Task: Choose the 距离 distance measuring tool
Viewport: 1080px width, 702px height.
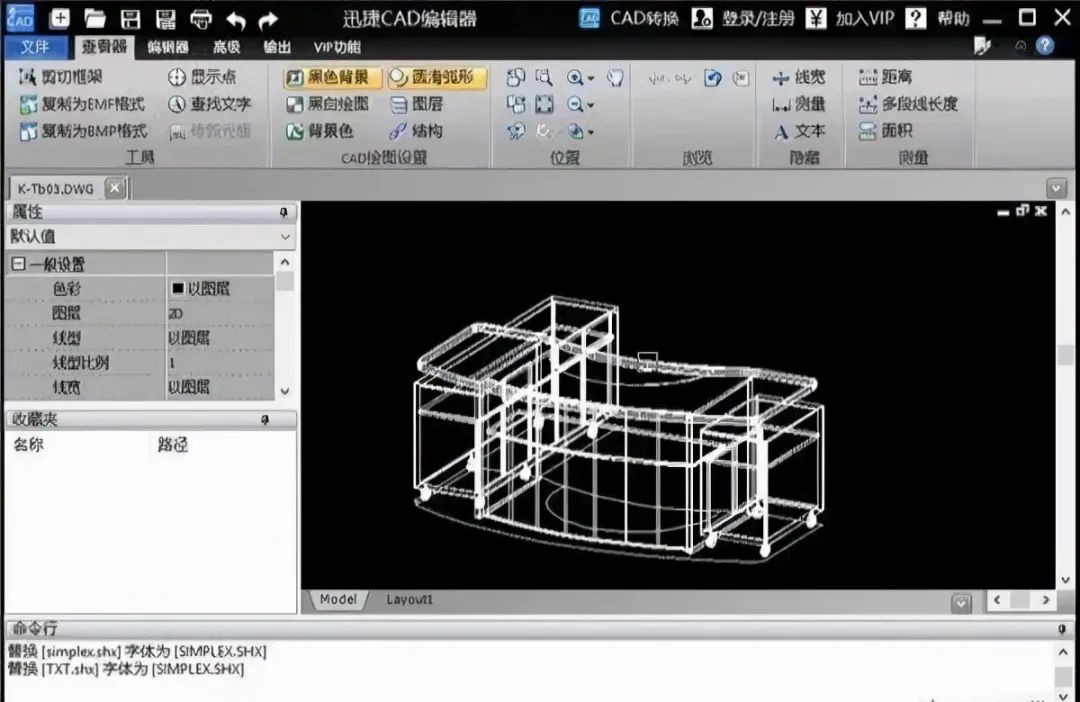Action: 888,77
